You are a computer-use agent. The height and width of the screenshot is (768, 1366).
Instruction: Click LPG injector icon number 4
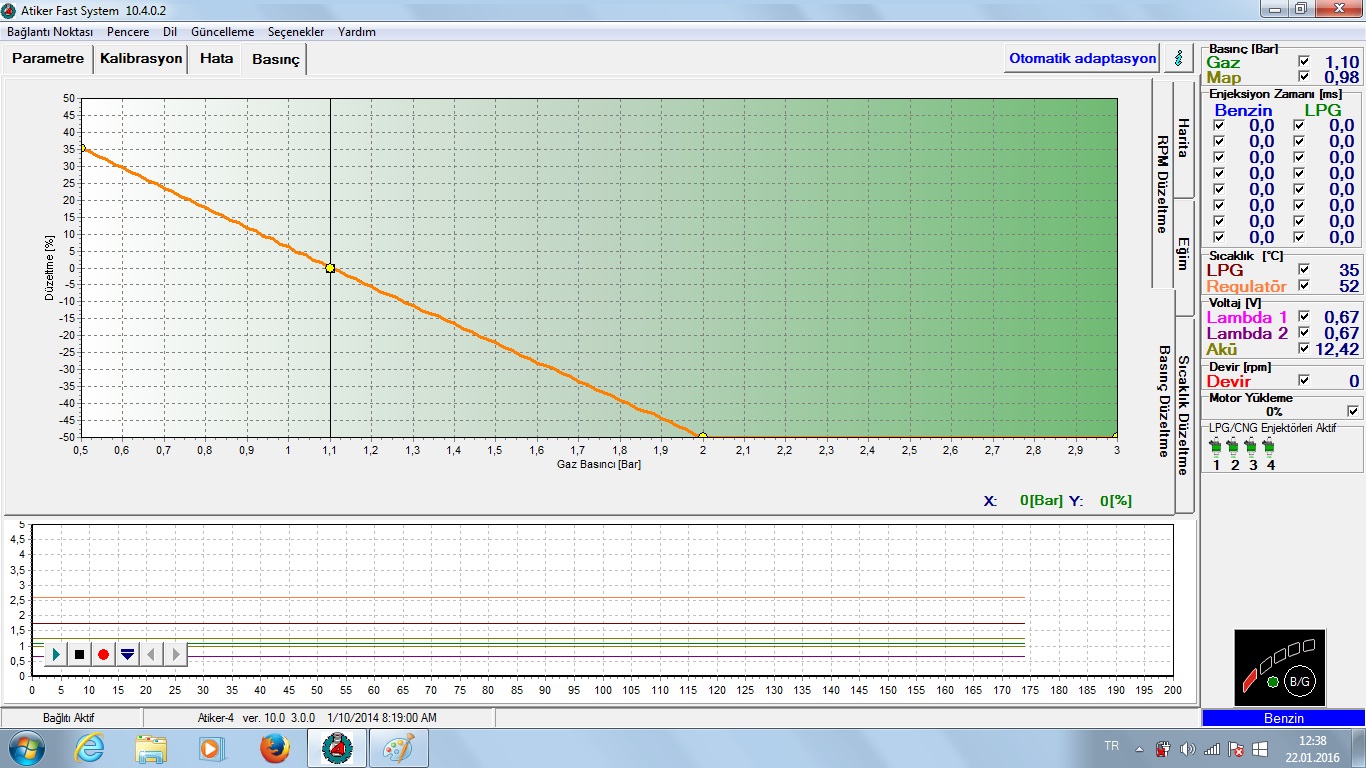(x=1270, y=446)
